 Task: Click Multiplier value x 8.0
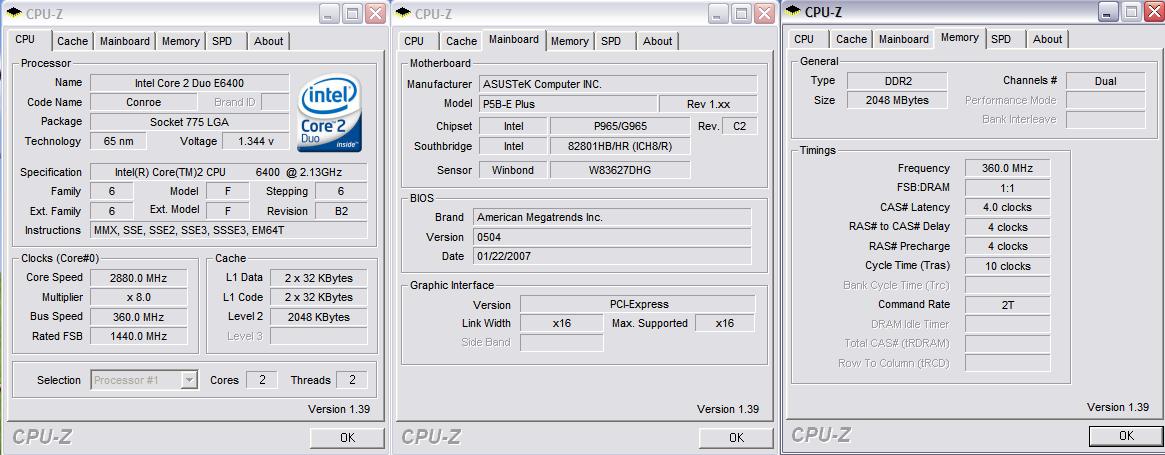139,297
